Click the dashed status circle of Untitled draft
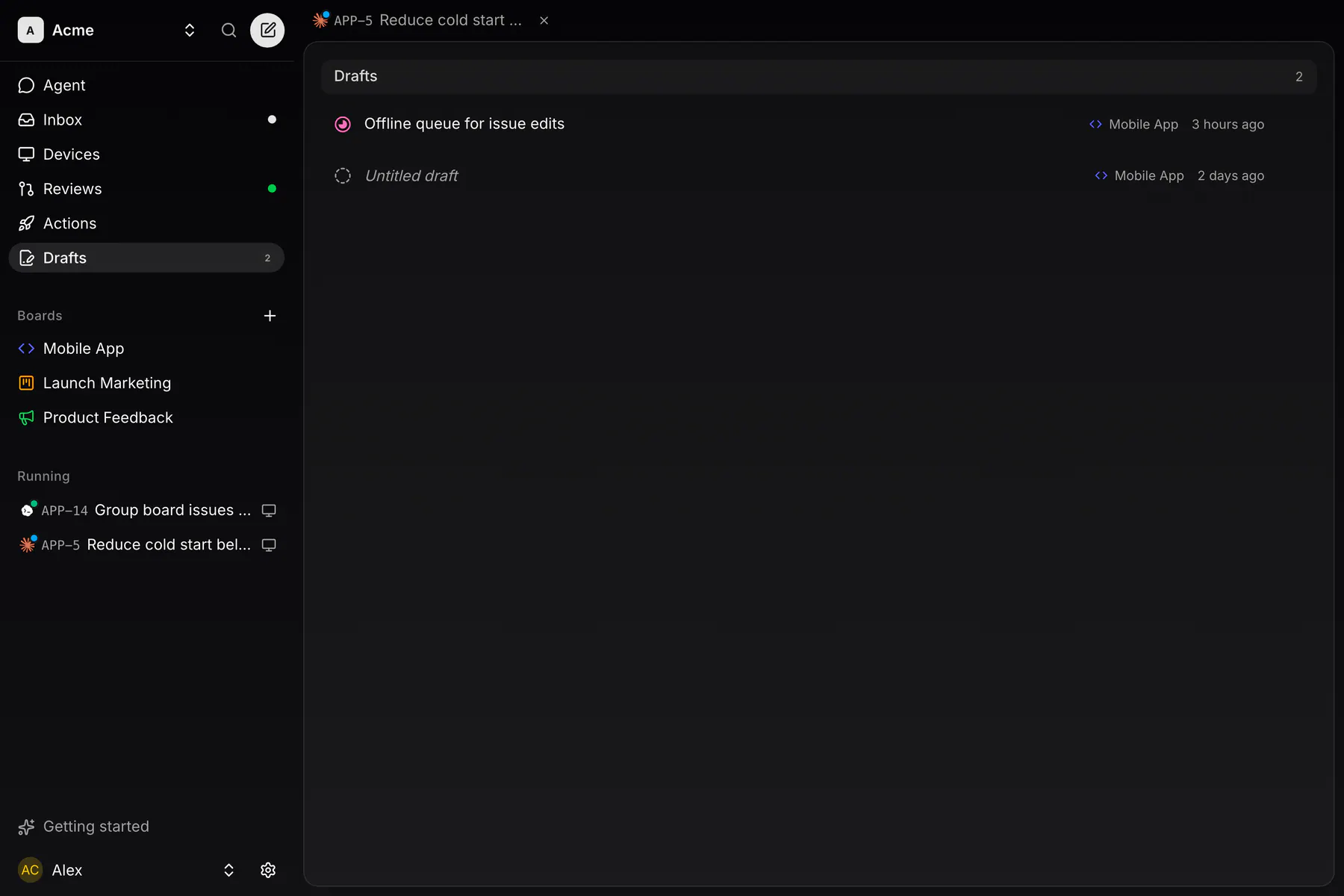This screenshot has width=1344, height=896. click(343, 175)
